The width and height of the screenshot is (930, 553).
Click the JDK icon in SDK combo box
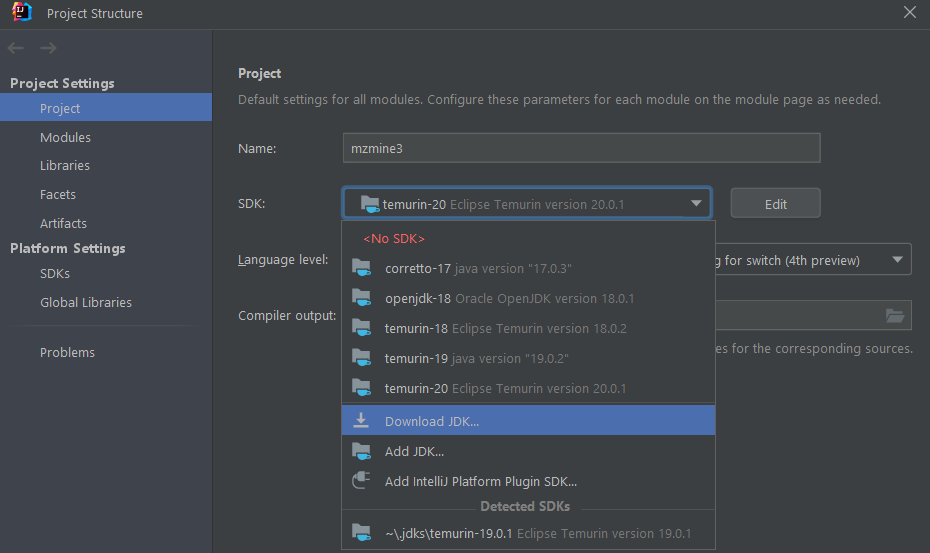coord(370,204)
